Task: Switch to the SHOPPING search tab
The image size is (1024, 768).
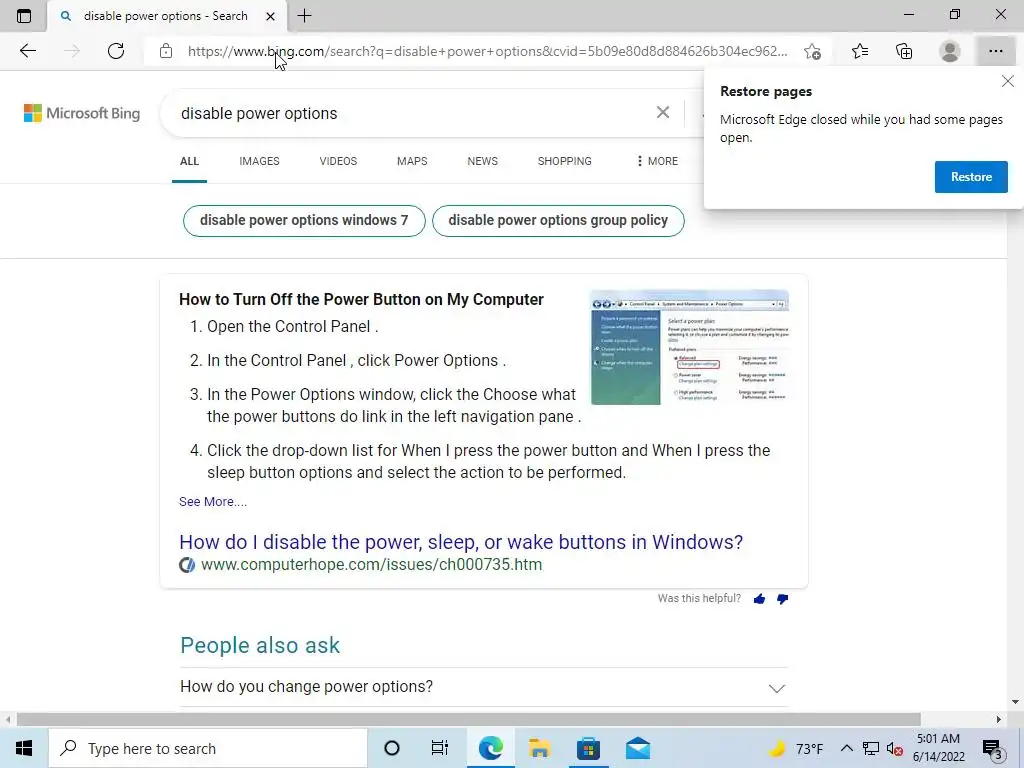Action: [x=565, y=161]
